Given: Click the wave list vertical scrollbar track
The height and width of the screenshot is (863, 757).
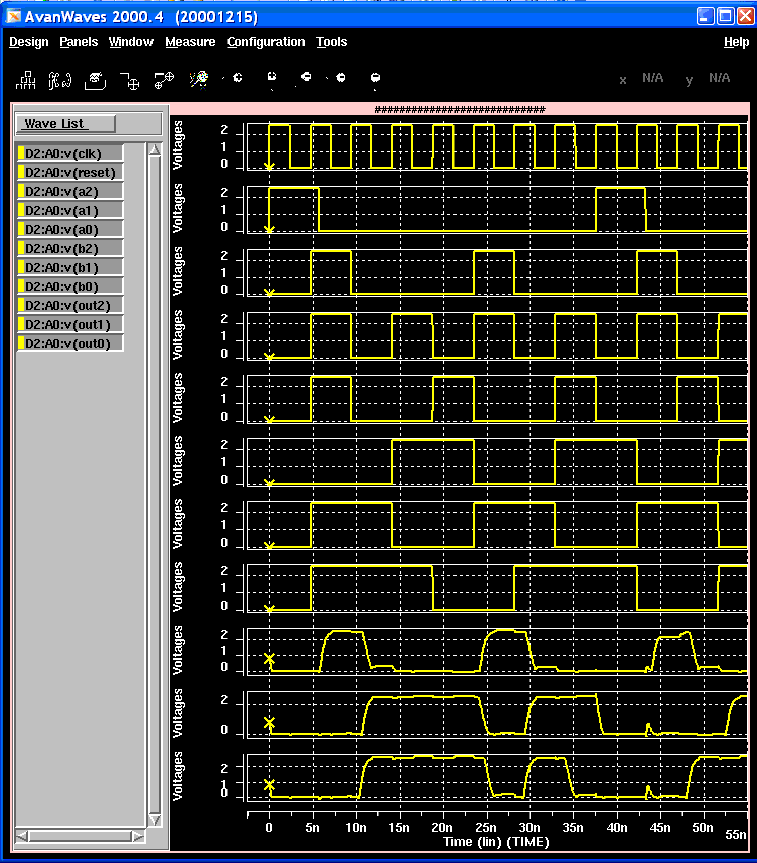Looking at the screenshot, I should point(155,484).
